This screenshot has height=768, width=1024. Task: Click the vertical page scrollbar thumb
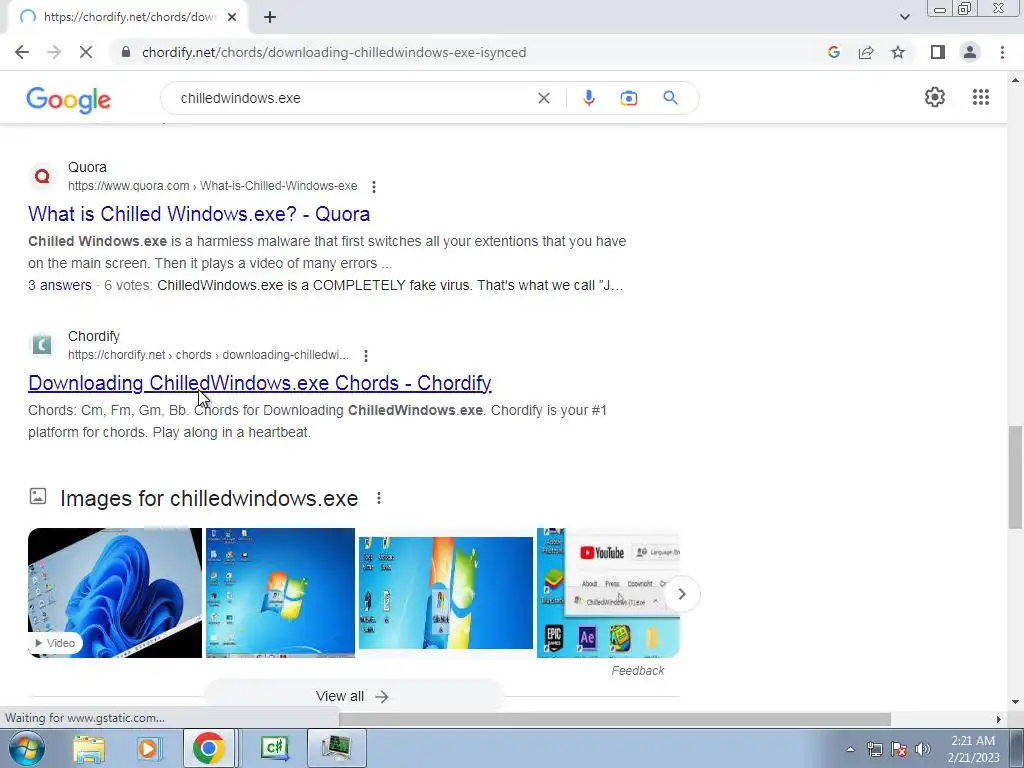point(1015,477)
